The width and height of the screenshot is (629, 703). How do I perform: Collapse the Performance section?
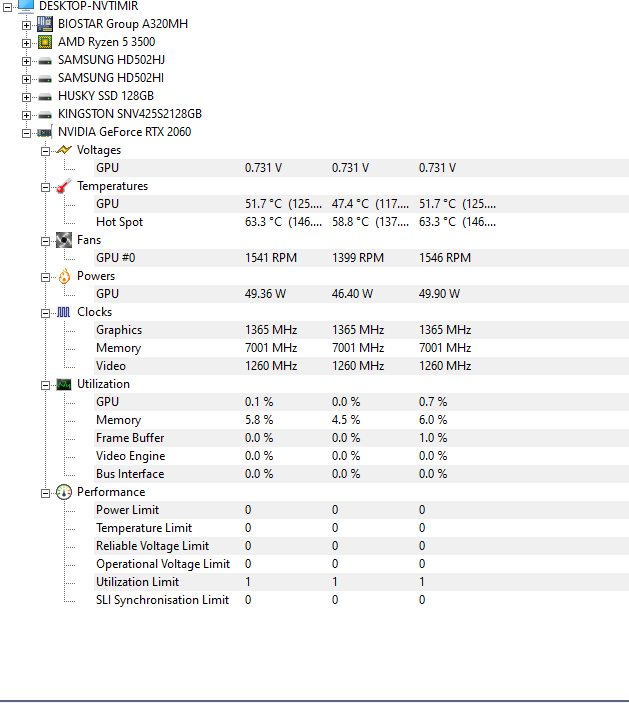pos(45,494)
